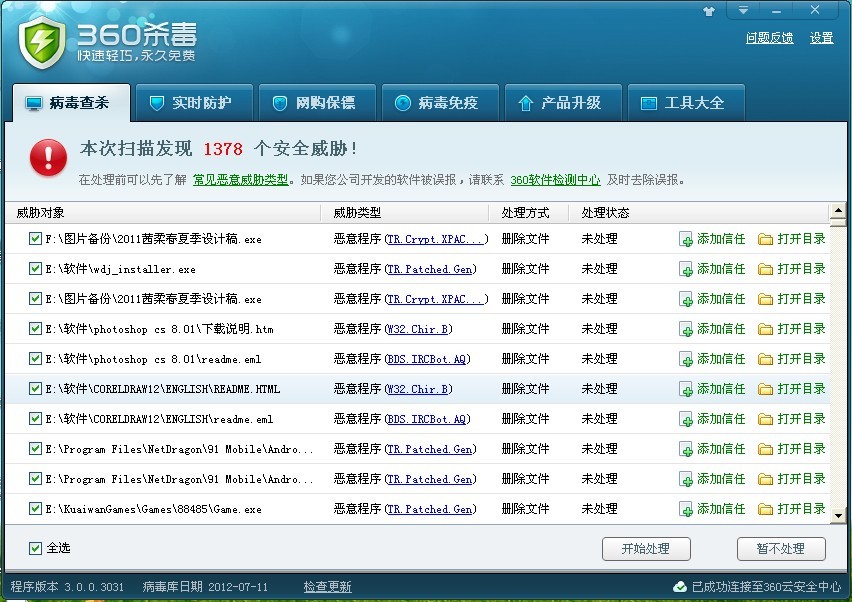Click the 威胁类型 column header

(x=357, y=212)
